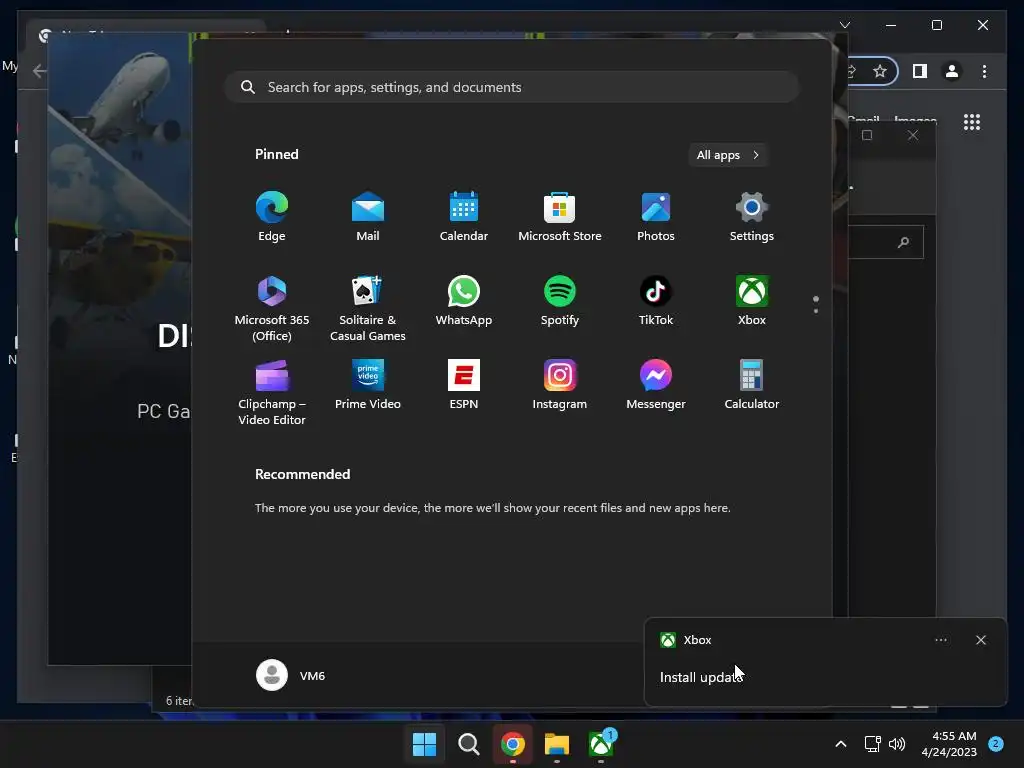Viewport: 1024px width, 768px height.
Task: Open the Edge pinned app
Action: coord(272,217)
